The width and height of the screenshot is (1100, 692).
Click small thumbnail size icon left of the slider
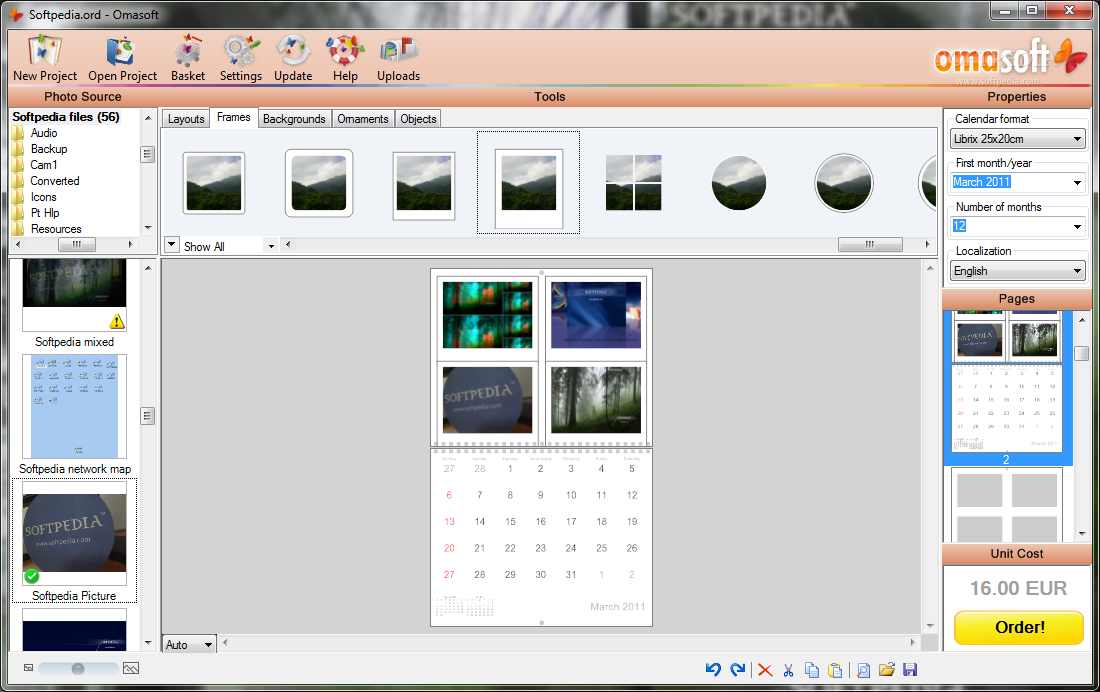pyautogui.click(x=28, y=668)
